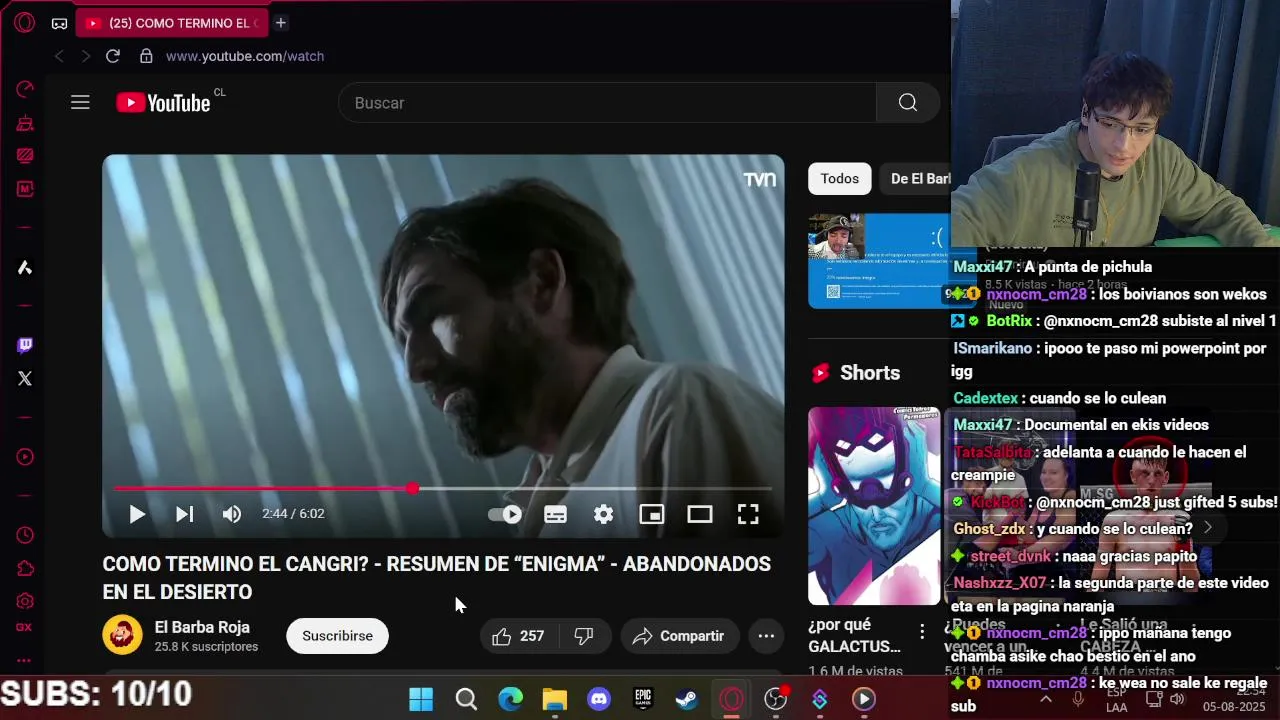
Task: Click the 2:44 / 6:02 time display
Action: [293, 514]
